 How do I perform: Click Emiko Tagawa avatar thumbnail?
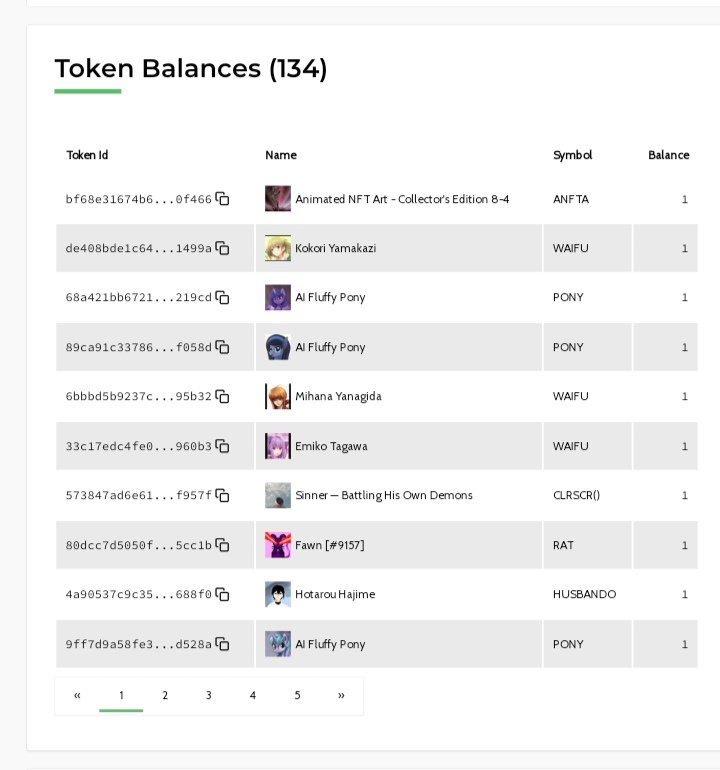[x=278, y=446]
